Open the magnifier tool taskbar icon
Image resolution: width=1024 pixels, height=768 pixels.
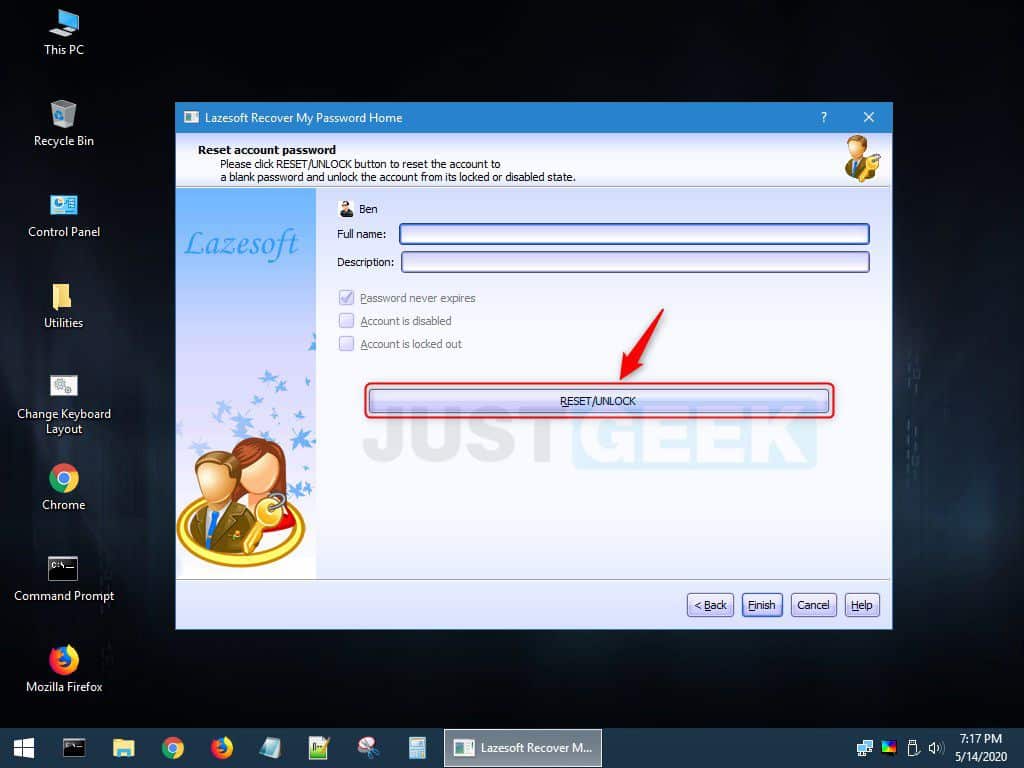point(368,748)
